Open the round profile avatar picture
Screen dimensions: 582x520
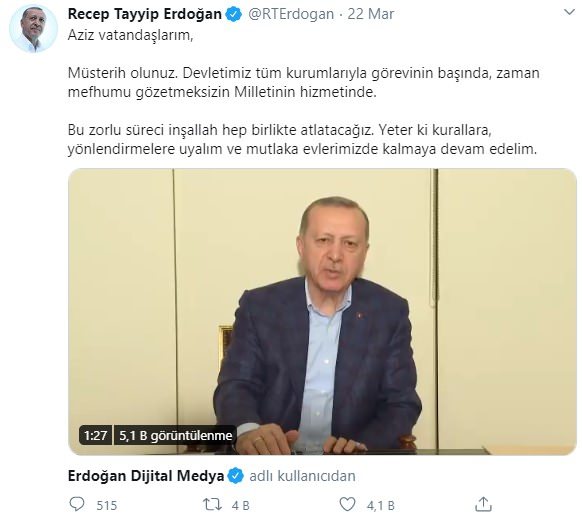(x=33, y=29)
